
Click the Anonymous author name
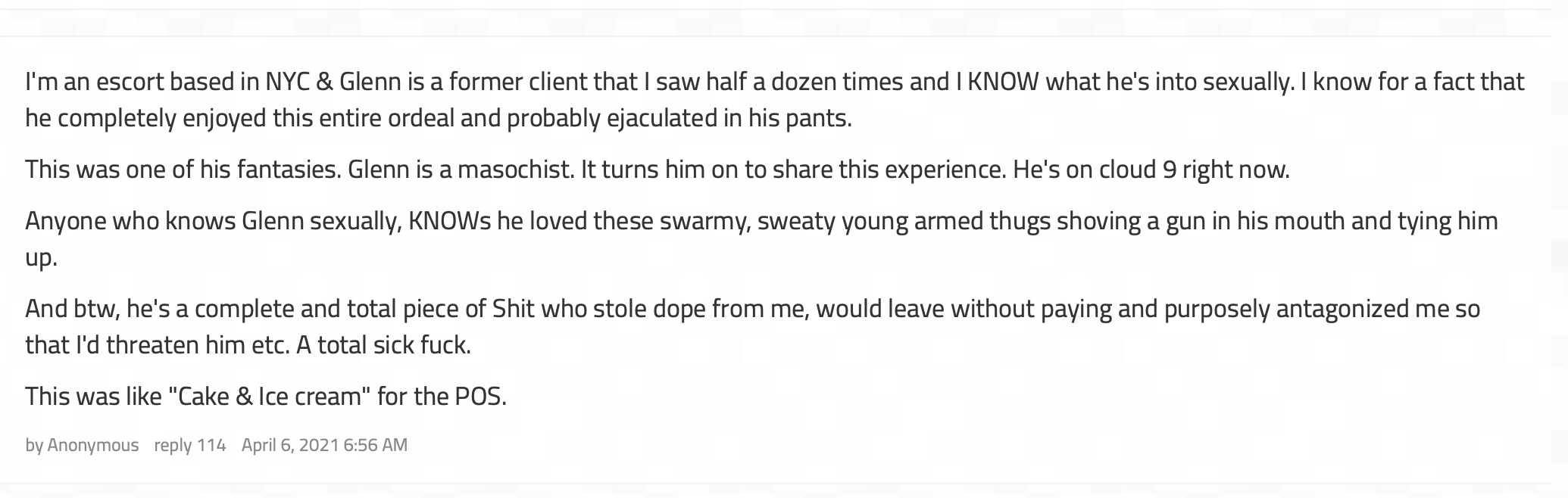92,445
